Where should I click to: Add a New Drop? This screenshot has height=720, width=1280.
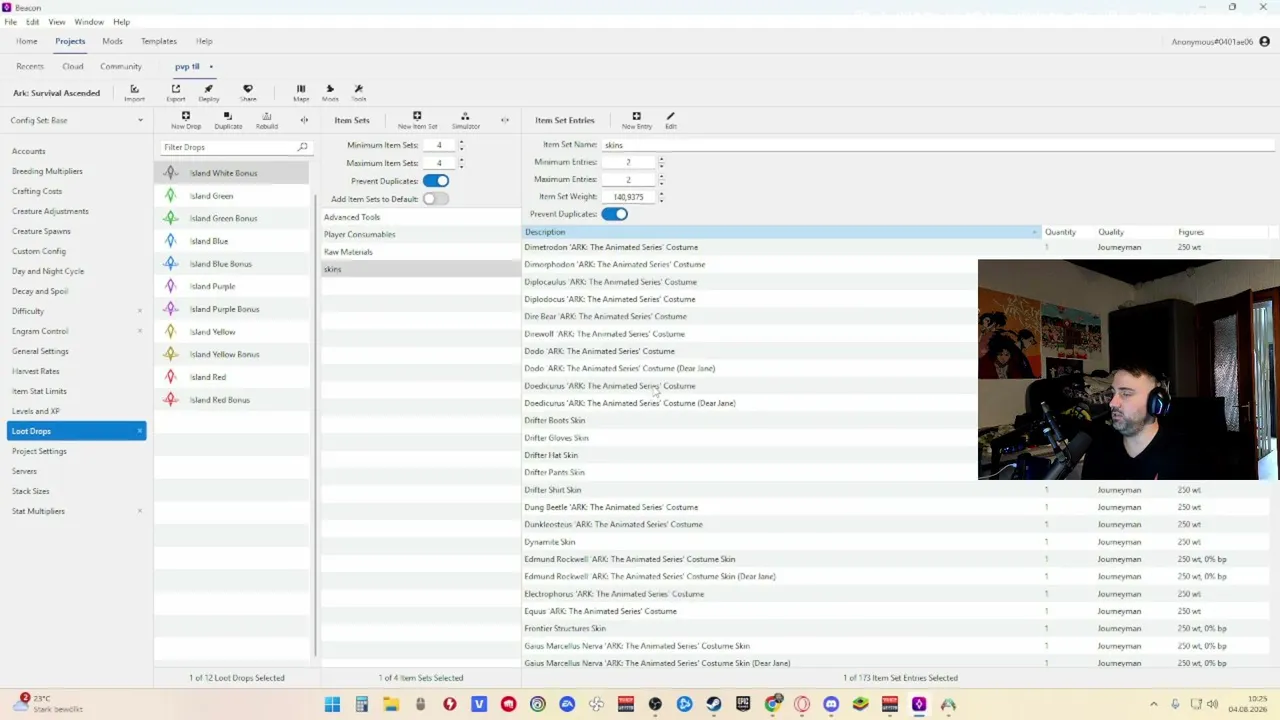(186, 120)
